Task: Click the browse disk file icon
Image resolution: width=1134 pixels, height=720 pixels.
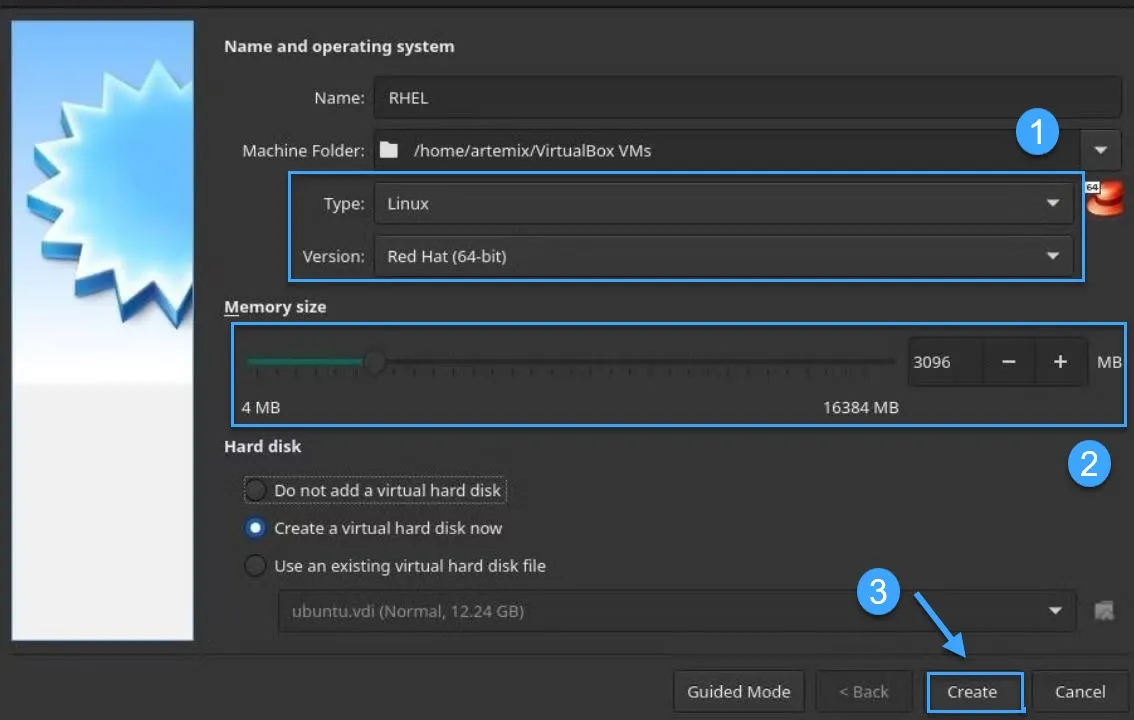Action: [x=1104, y=610]
